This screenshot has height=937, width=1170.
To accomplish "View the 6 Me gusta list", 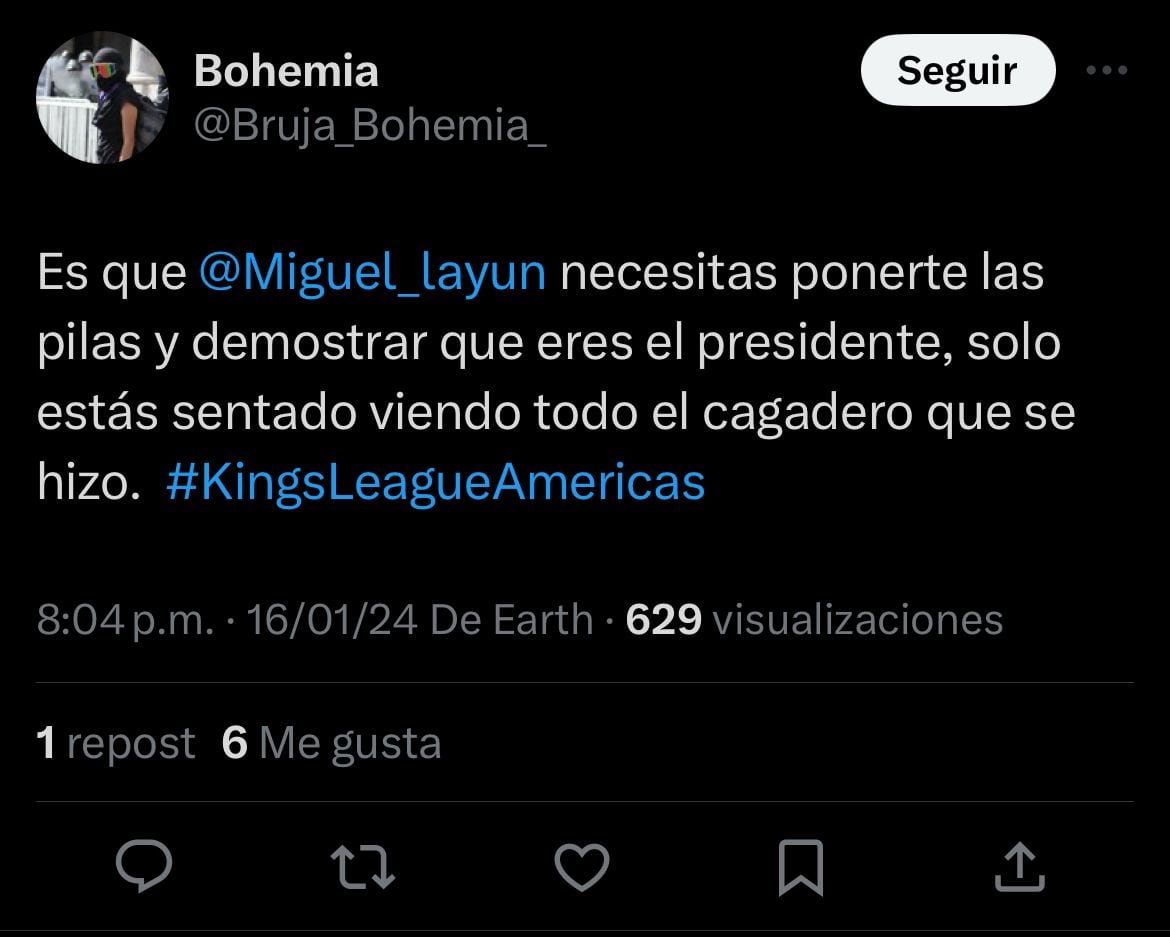I will 331,742.
